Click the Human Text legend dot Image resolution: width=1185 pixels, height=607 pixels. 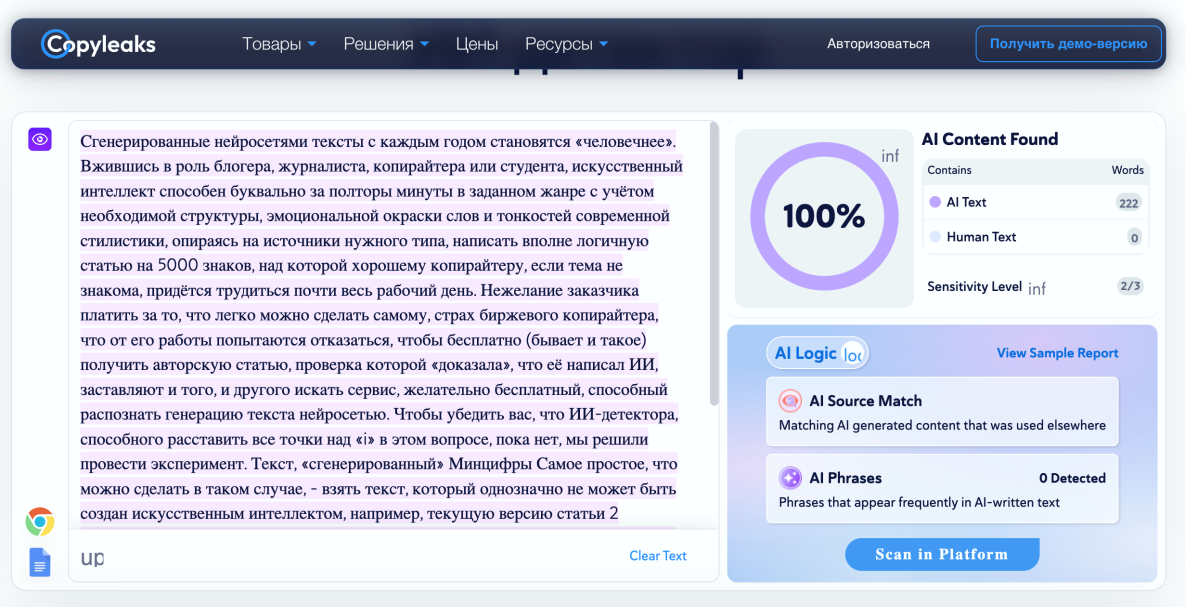point(935,237)
